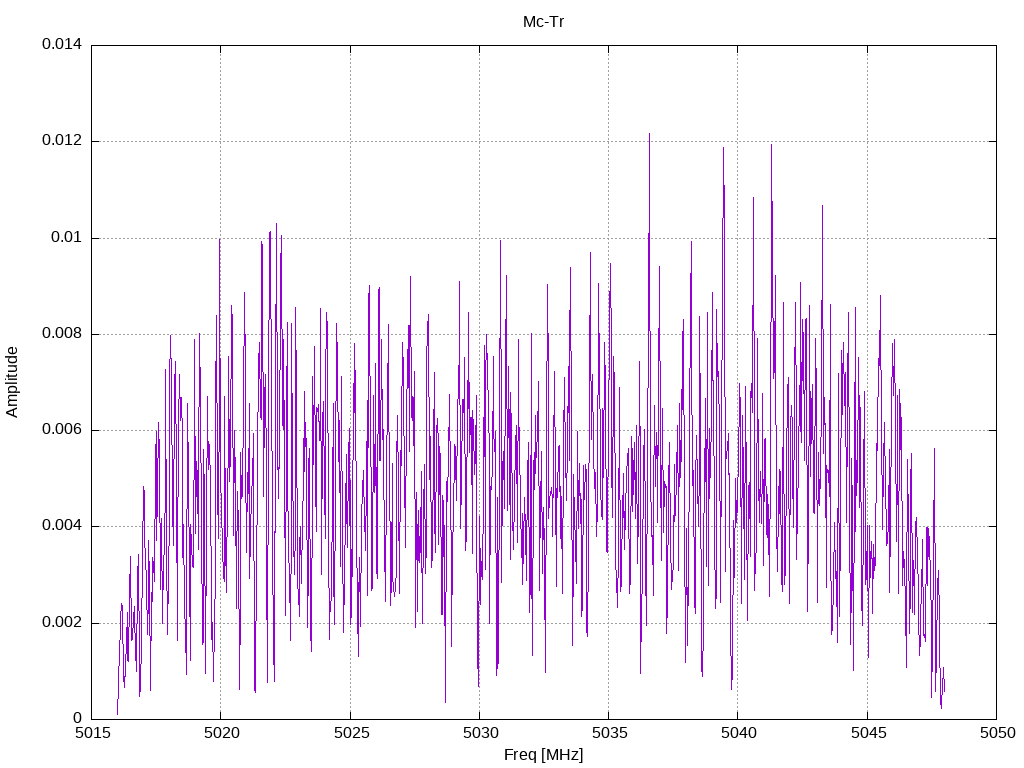
Task: Click the 0.014 y-axis tick label
Action: [x=62, y=44]
